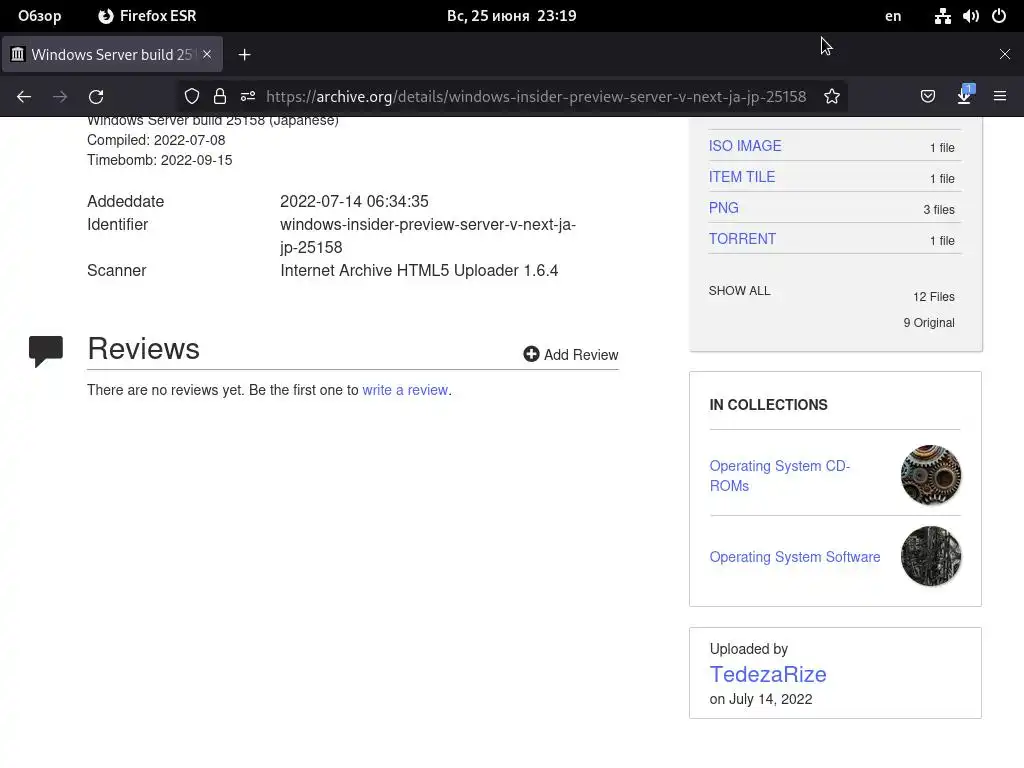Click Internet Archive HTML5 Uploader 1.6.4 text
The image size is (1024, 768).
[419, 270]
